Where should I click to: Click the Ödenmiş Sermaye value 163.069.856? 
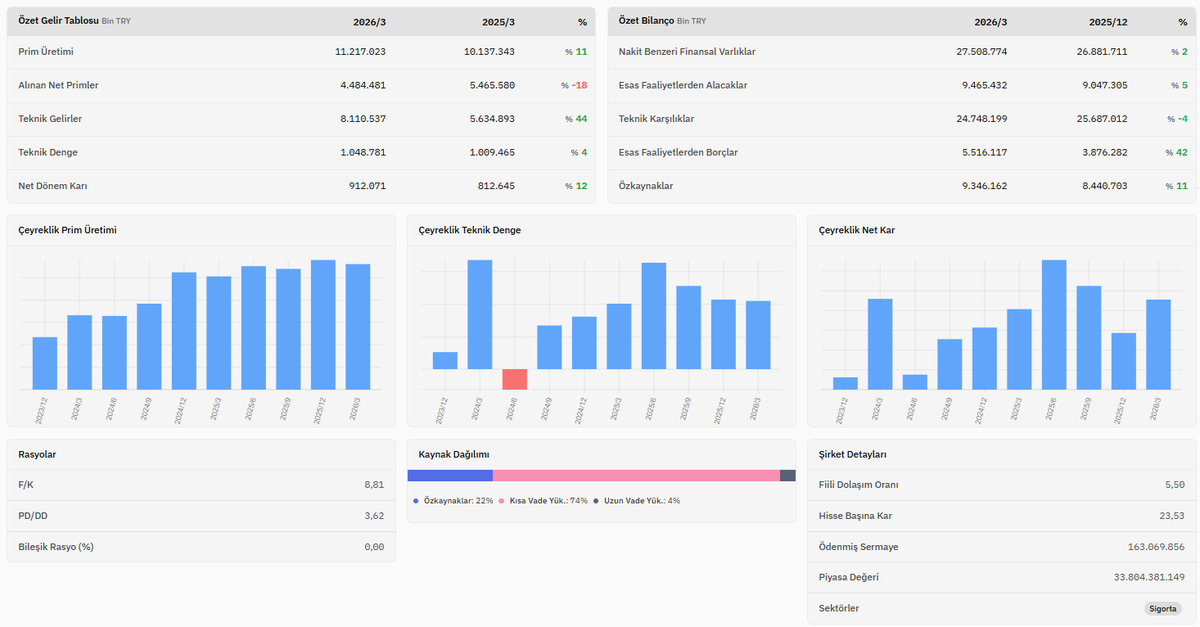click(x=1156, y=547)
